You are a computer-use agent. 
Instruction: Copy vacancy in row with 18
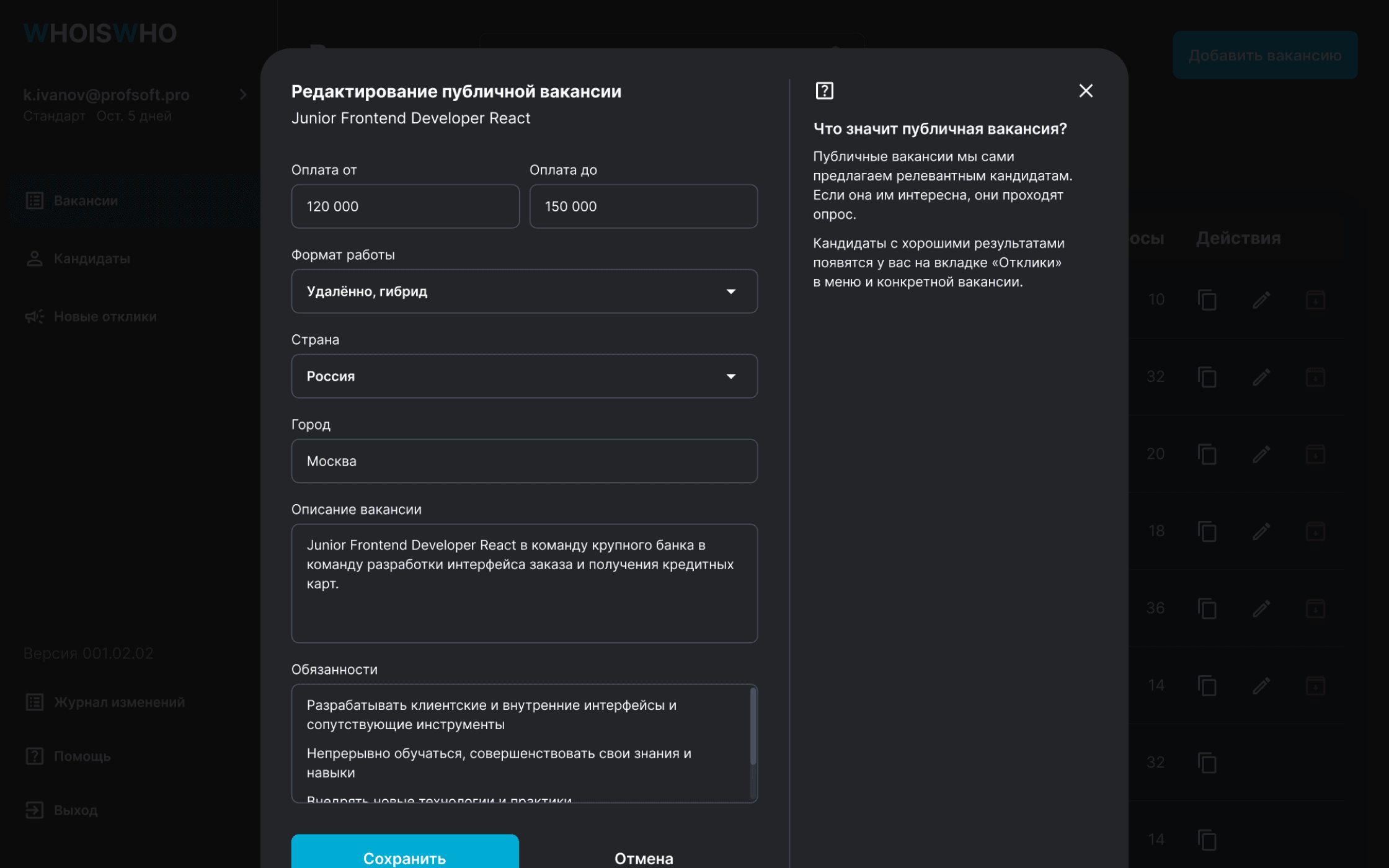(1207, 531)
